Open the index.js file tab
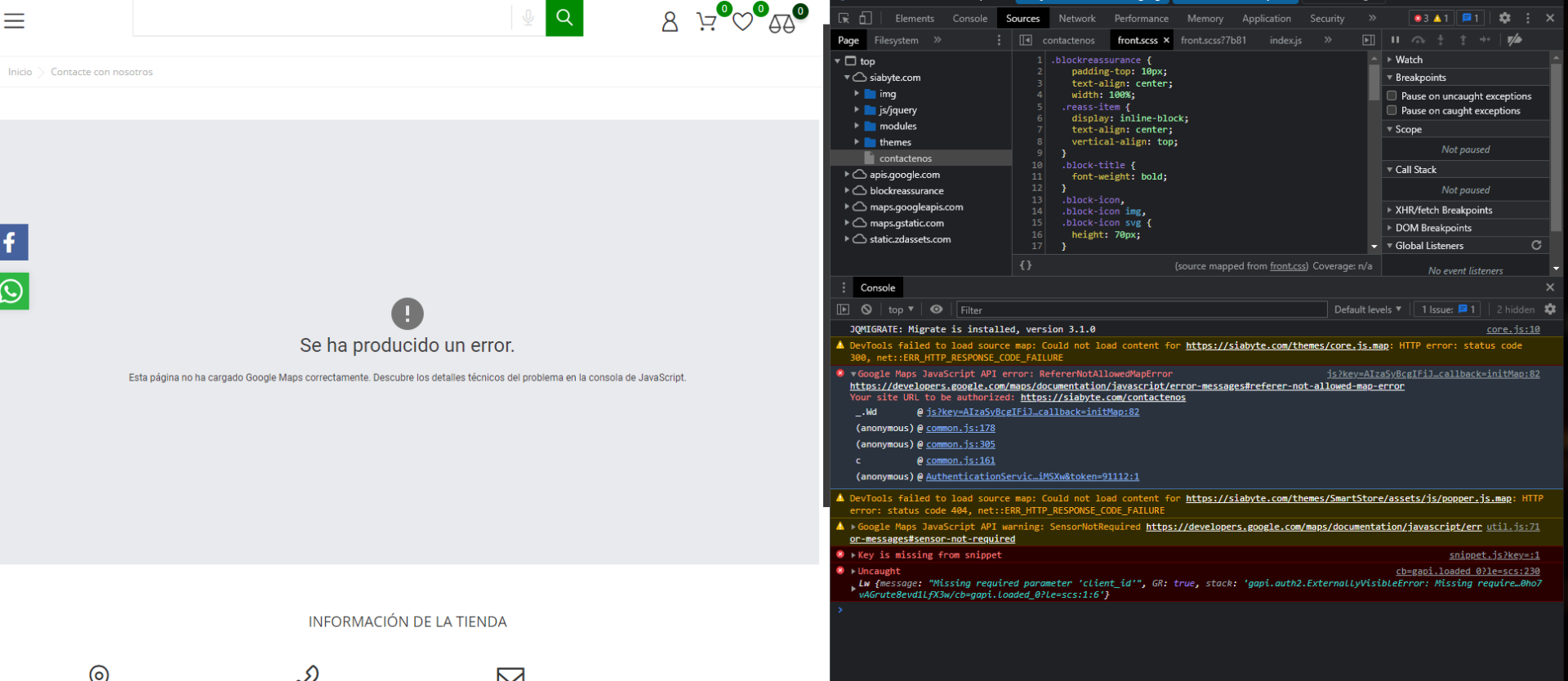This screenshot has width=1568, height=681. pyautogui.click(x=1285, y=40)
